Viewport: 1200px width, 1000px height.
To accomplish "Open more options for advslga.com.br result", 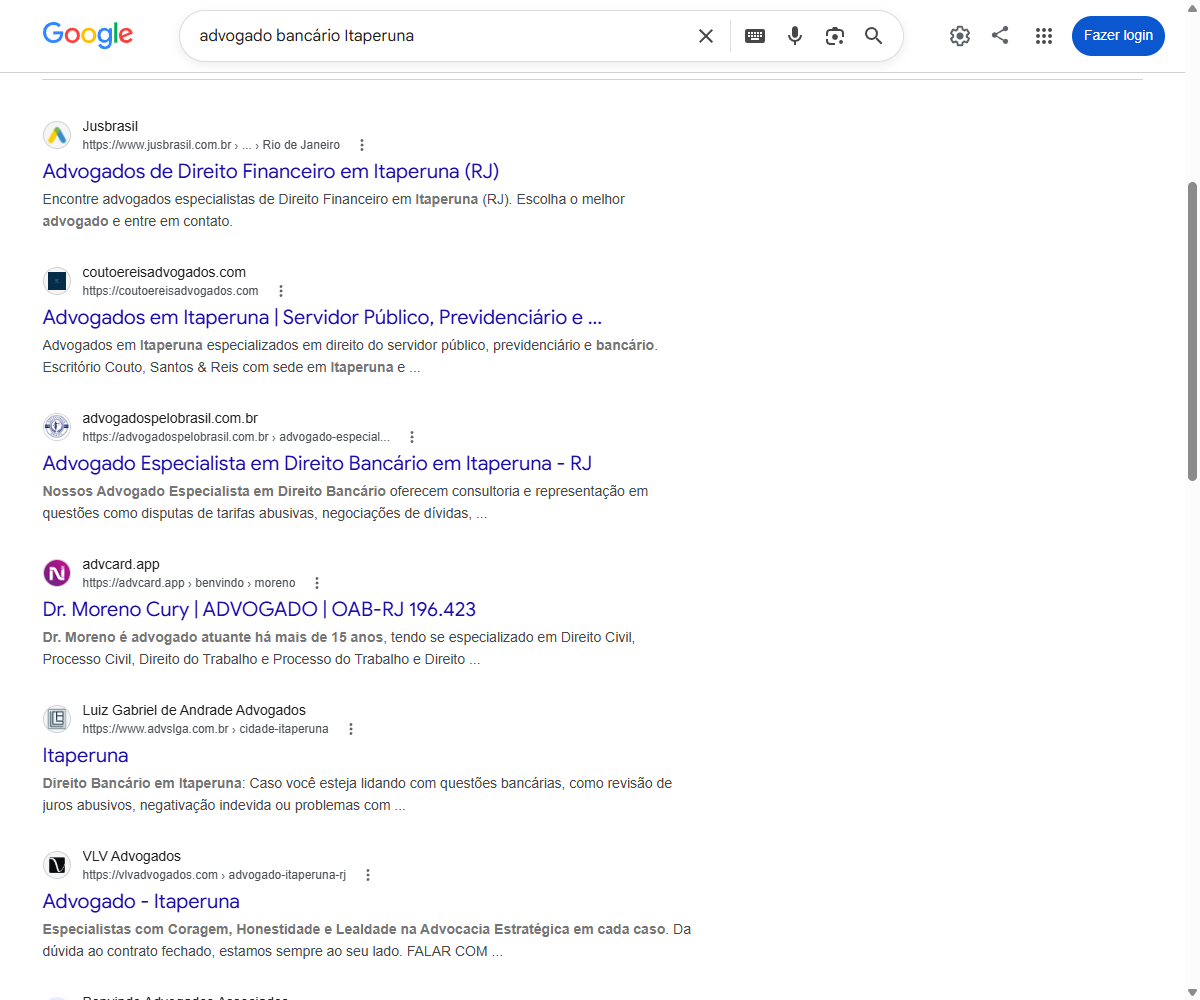I will [x=351, y=729].
